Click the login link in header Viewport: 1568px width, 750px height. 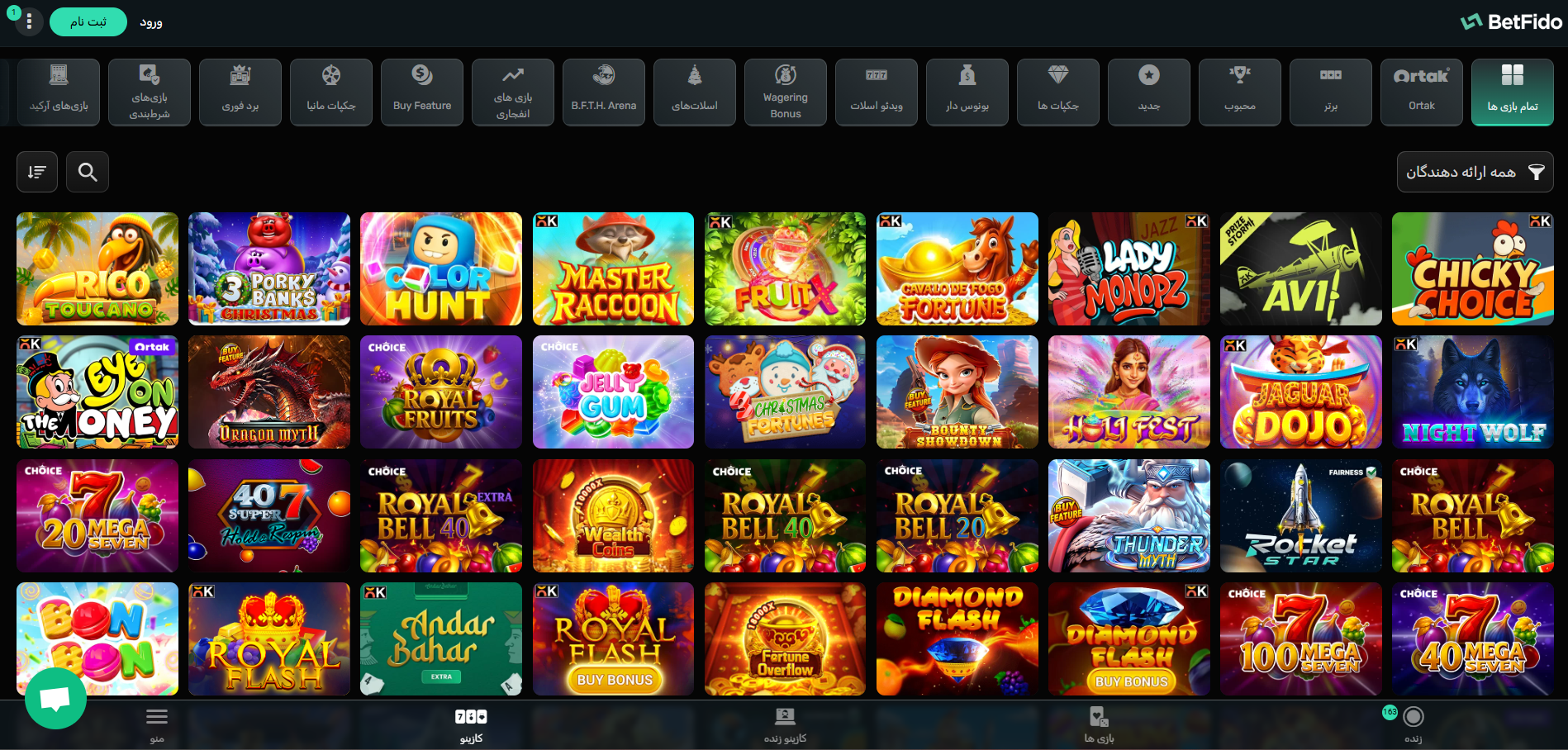151,22
